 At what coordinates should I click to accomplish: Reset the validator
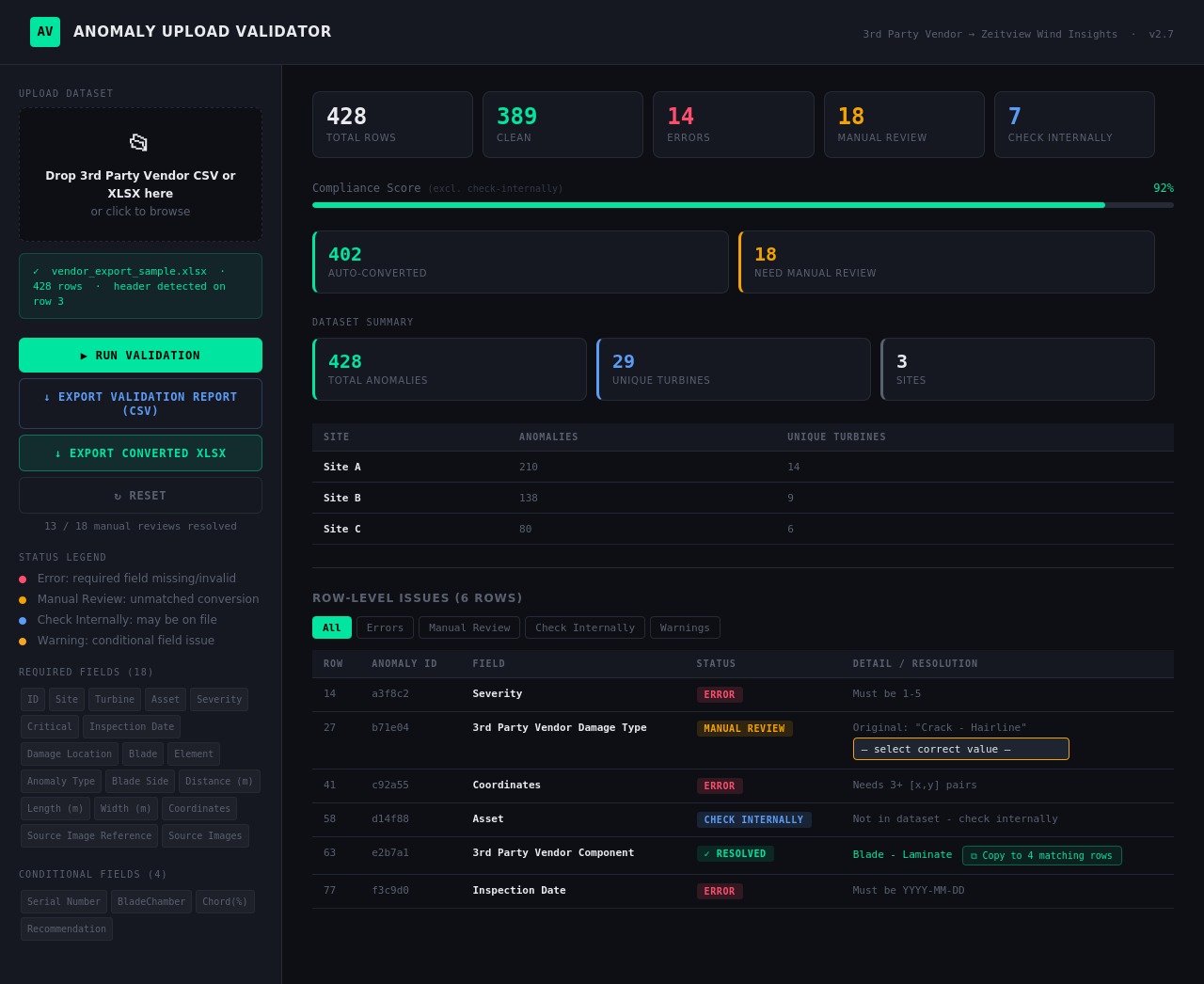pos(140,496)
